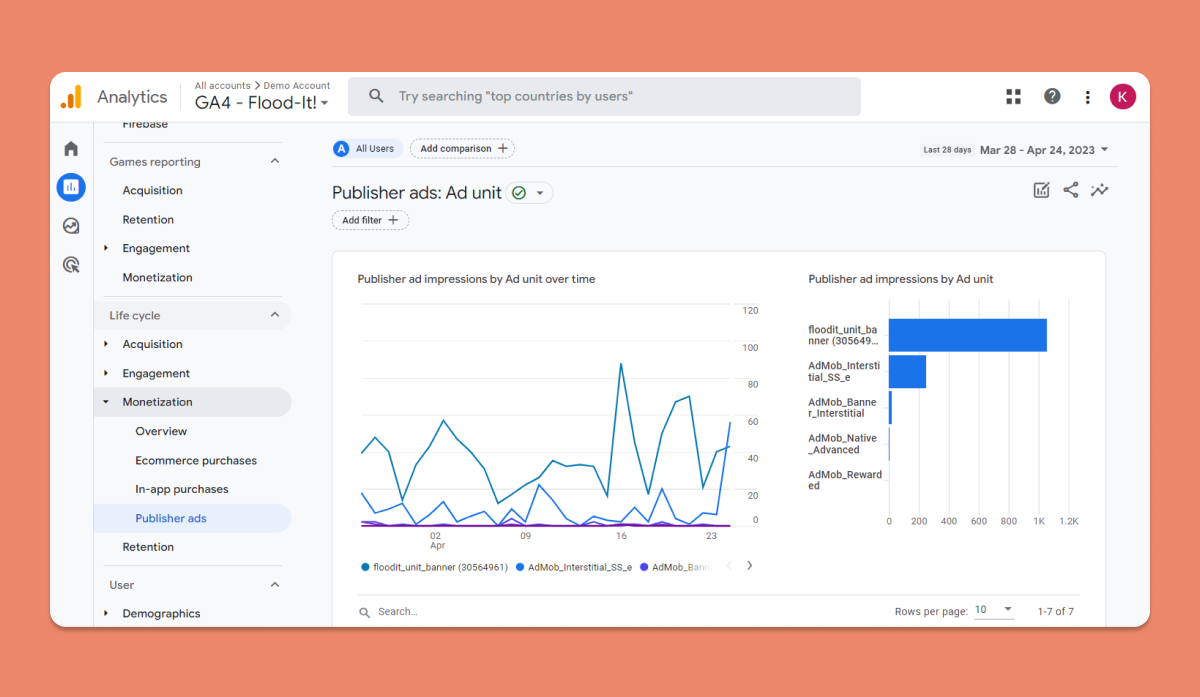Click the table search magnifier icon
This screenshot has height=697, width=1200.
366,611
